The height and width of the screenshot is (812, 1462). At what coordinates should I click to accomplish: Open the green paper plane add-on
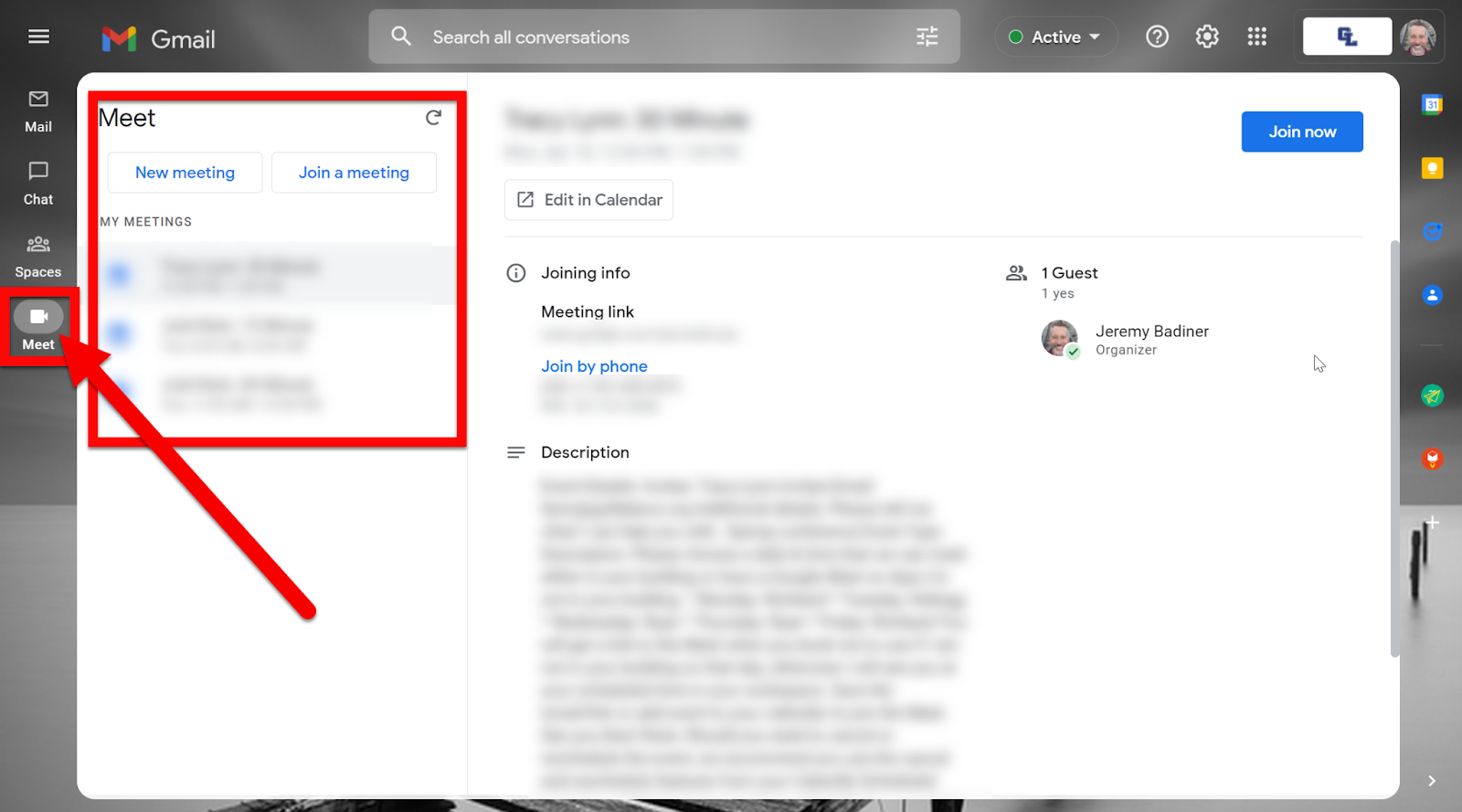[1432, 395]
